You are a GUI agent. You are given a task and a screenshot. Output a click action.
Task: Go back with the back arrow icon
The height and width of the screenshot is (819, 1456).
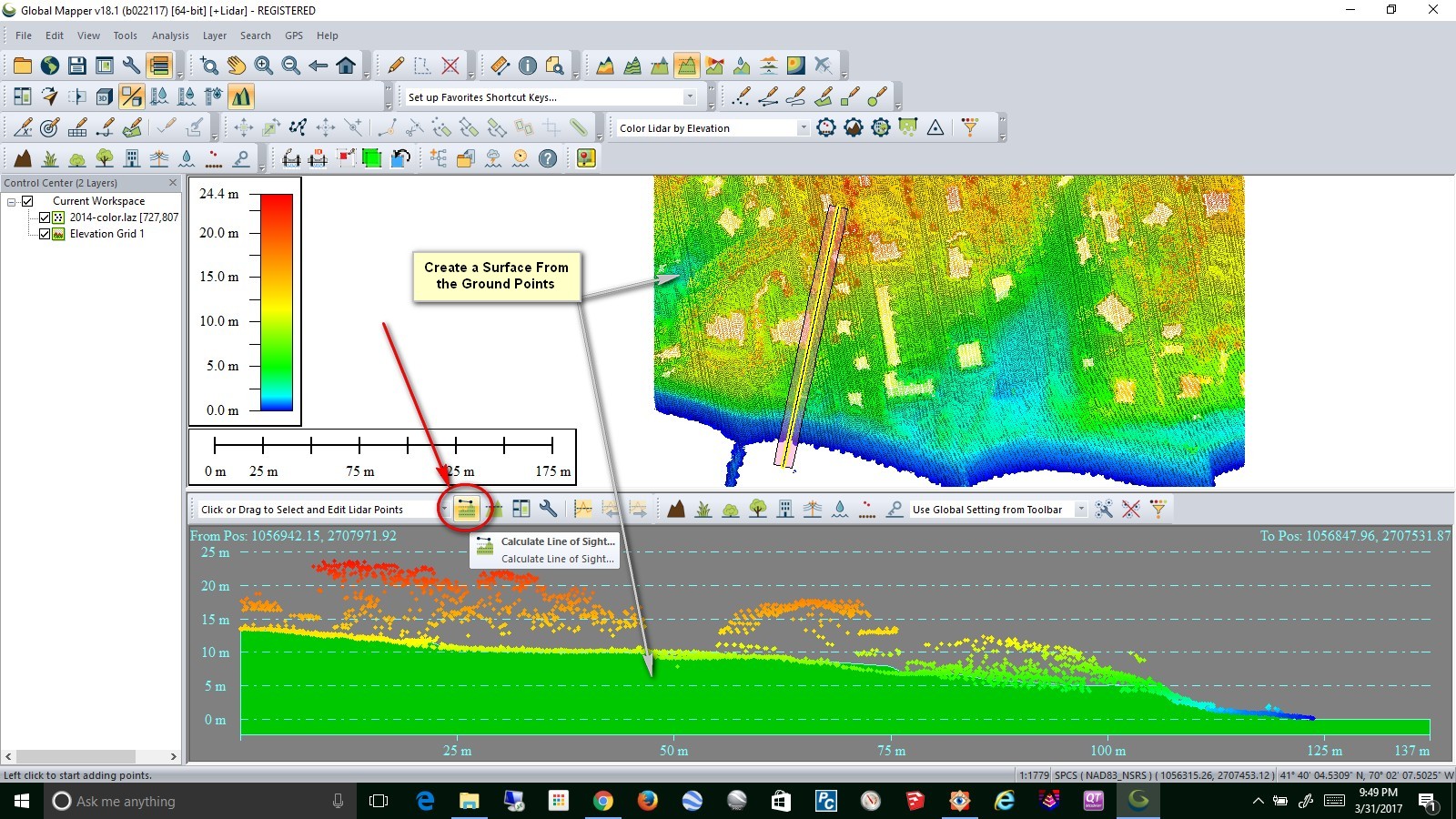click(318, 66)
